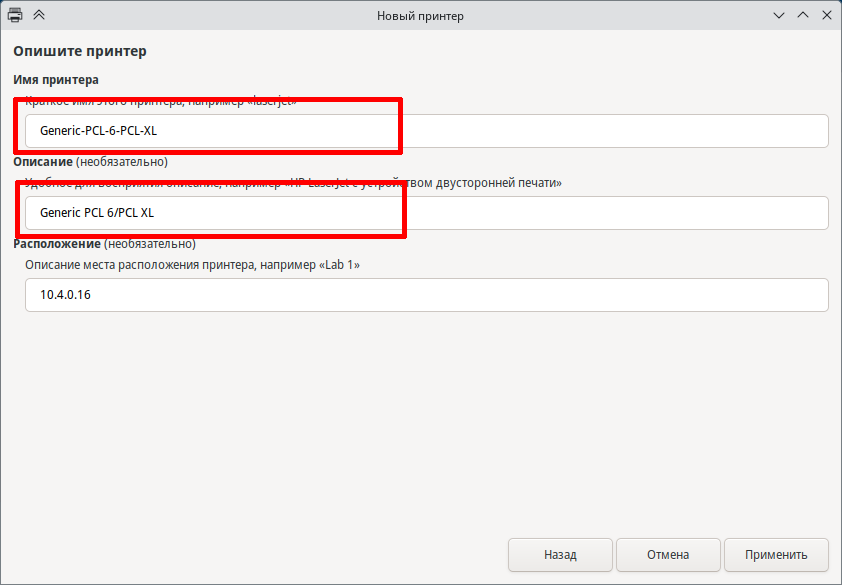Maximize the Новый принтер dialog

(802, 16)
